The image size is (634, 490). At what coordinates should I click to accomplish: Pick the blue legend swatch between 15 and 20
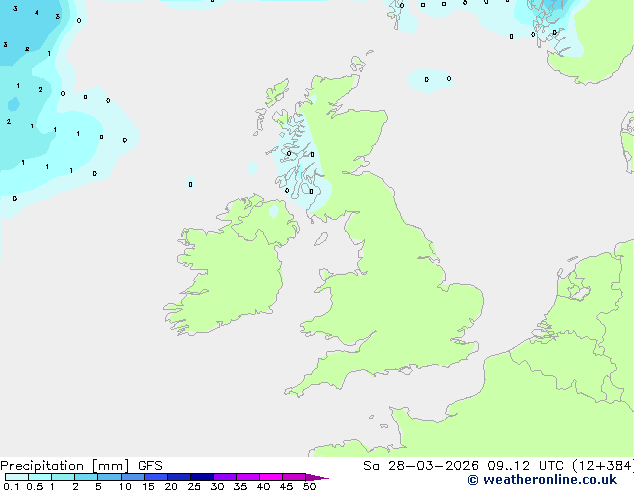156,477
